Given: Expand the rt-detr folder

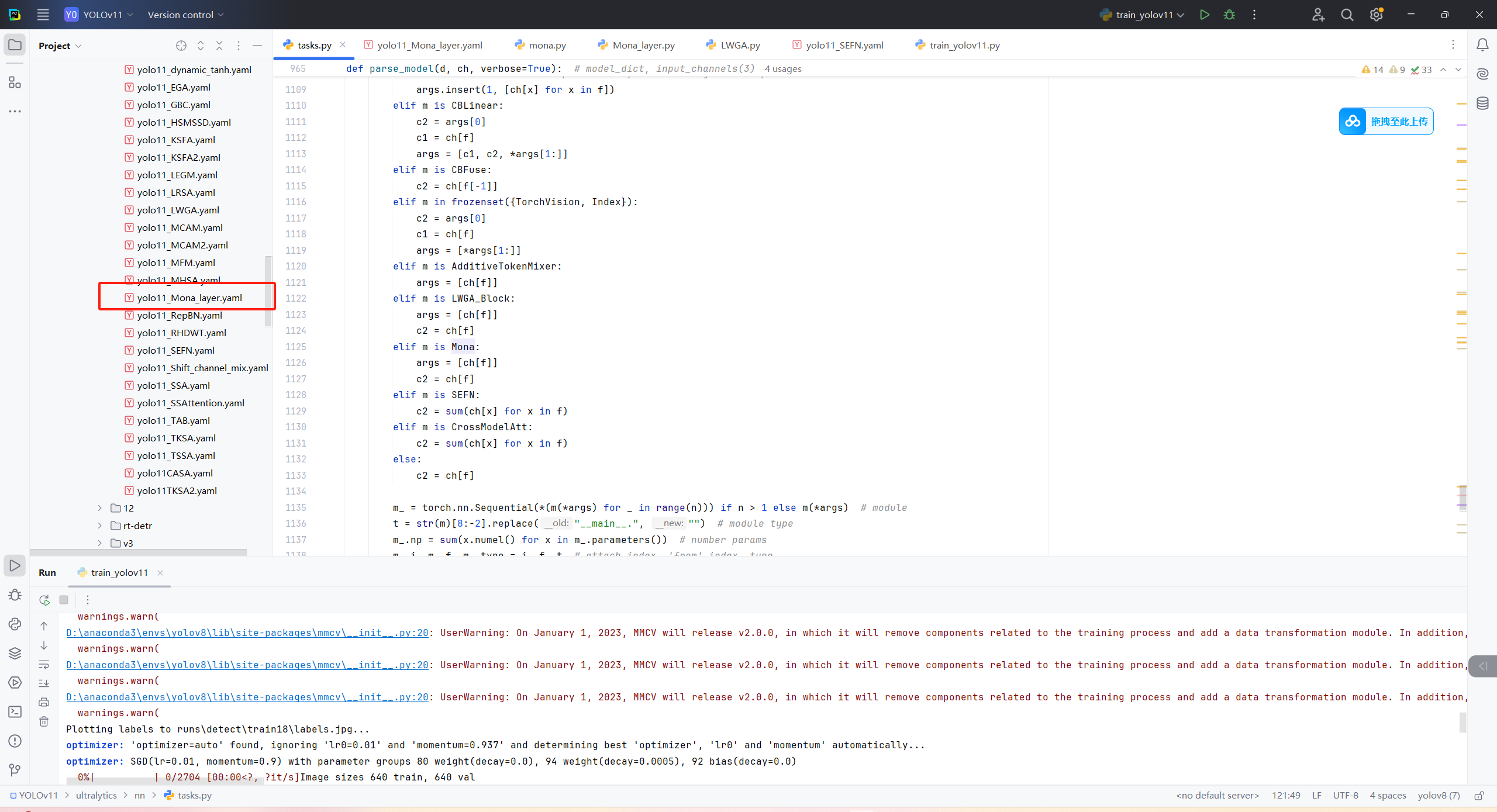Looking at the screenshot, I should [x=100, y=526].
